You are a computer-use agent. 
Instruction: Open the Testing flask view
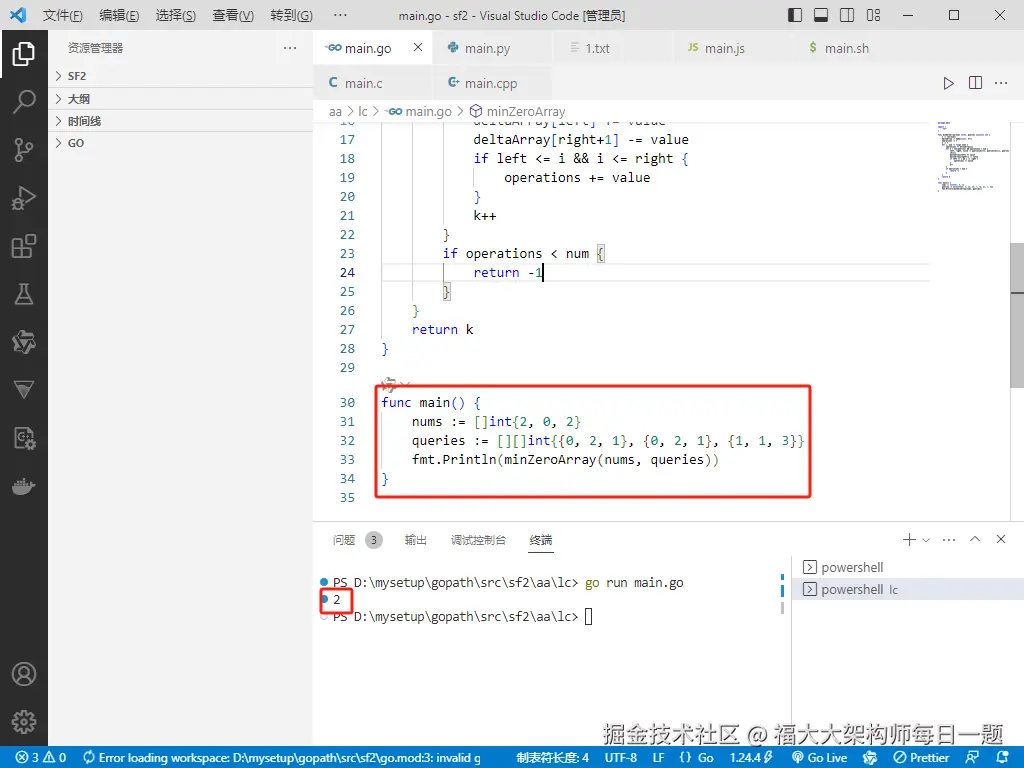[24, 294]
